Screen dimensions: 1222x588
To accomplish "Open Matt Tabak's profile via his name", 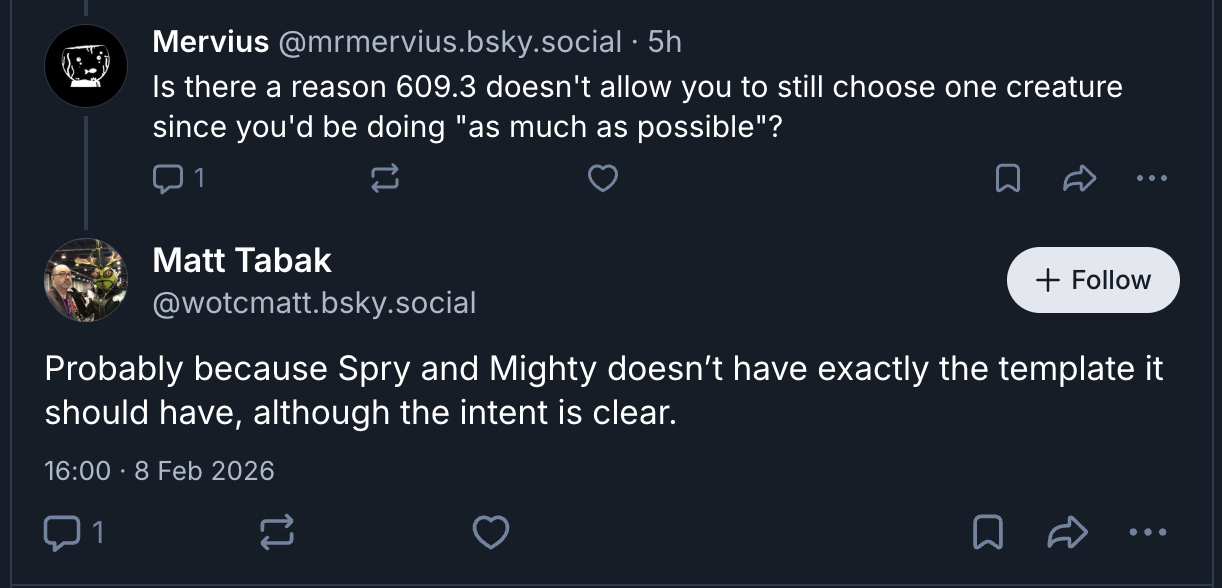I will 242,261.
